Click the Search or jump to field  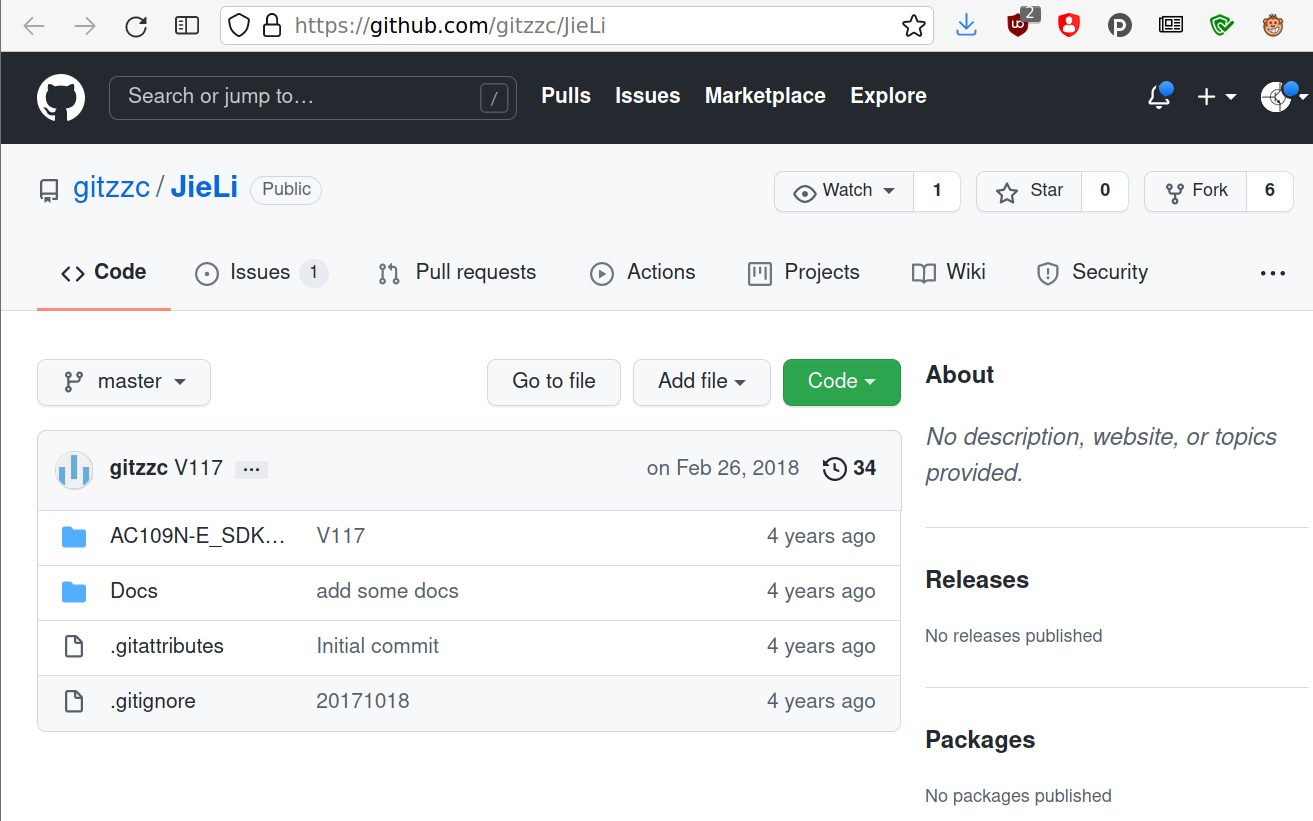coord(300,97)
